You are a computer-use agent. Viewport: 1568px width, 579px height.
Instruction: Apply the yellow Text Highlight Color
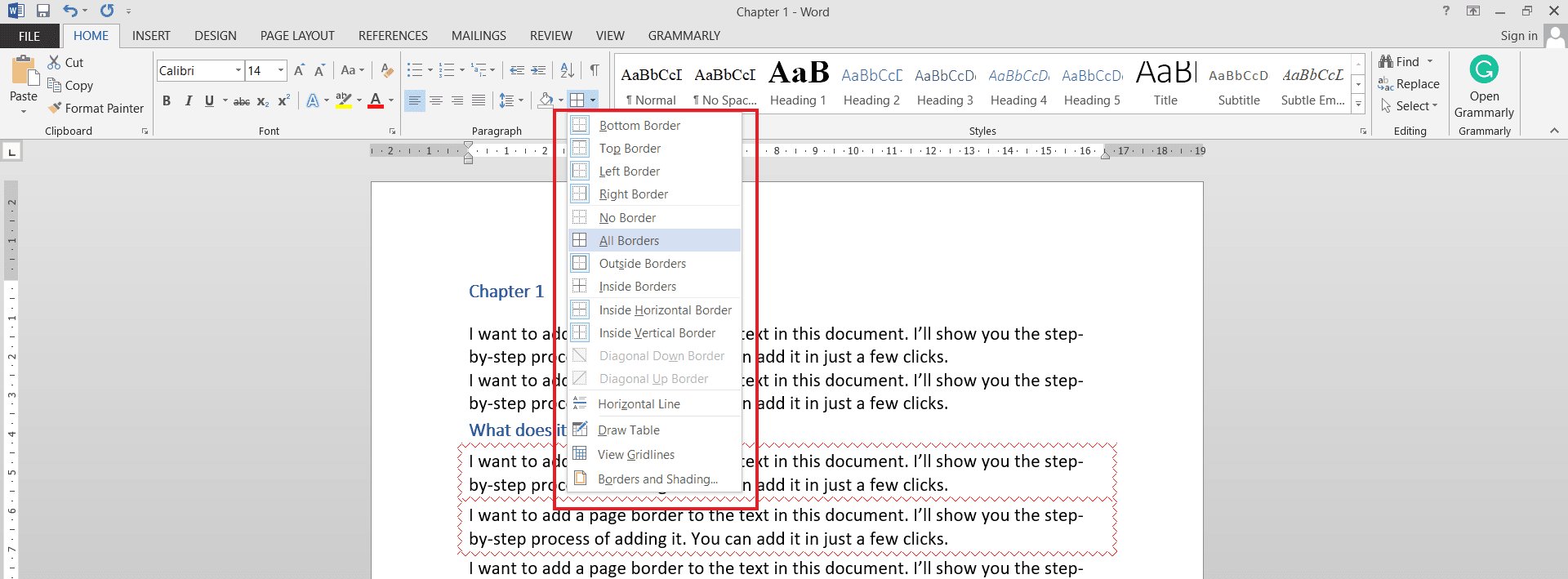(344, 100)
